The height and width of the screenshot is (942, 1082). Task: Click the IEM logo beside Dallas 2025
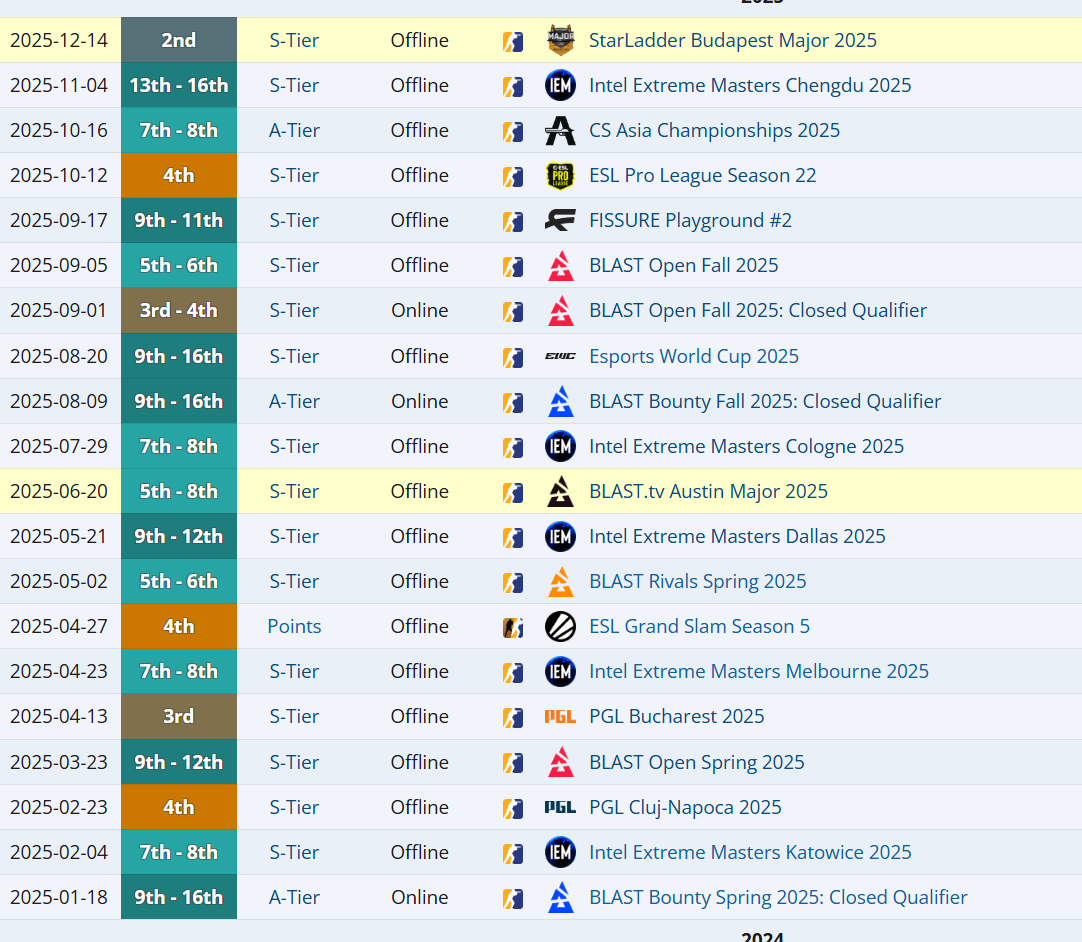pyautogui.click(x=560, y=536)
